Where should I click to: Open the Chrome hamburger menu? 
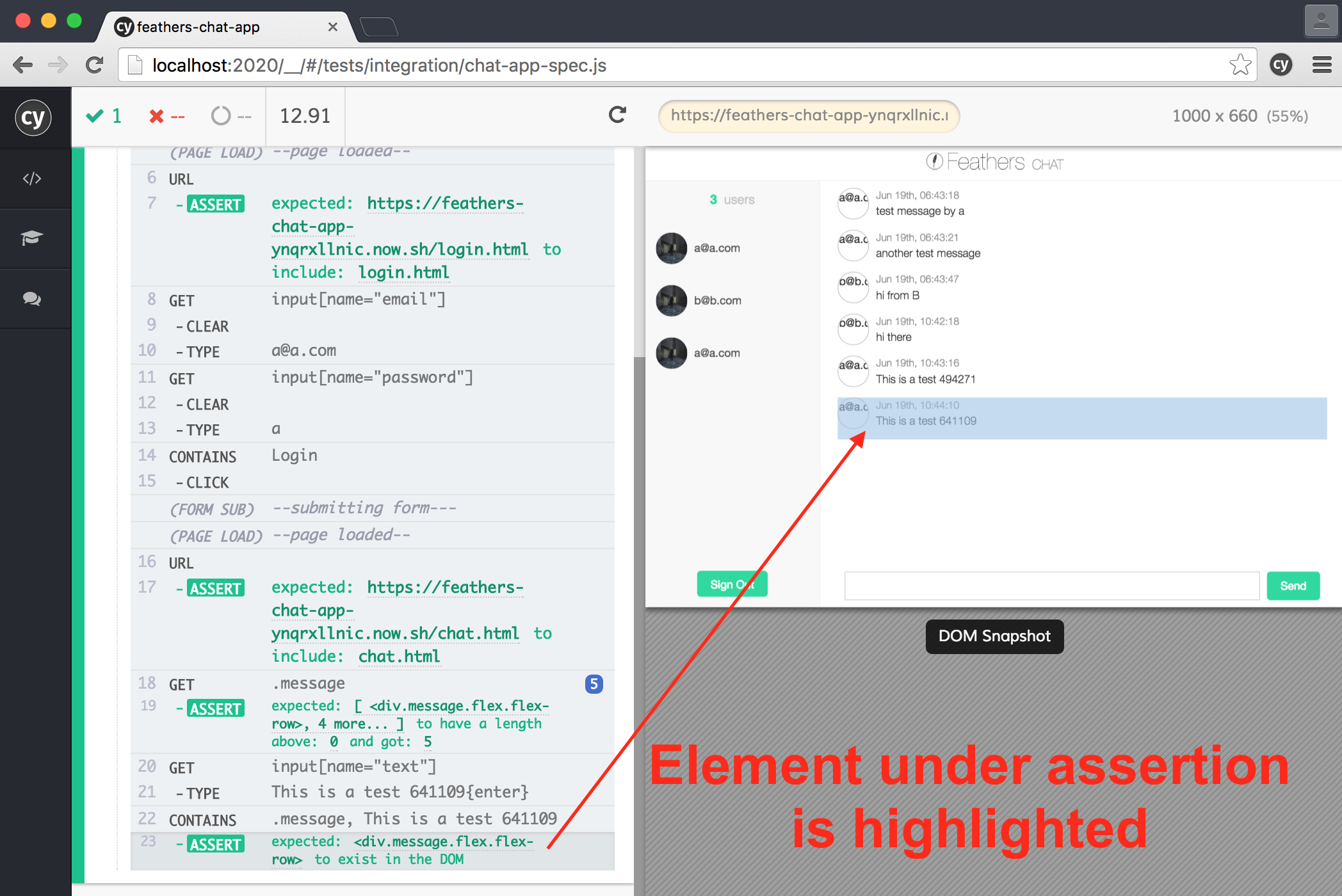(1322, 65)
